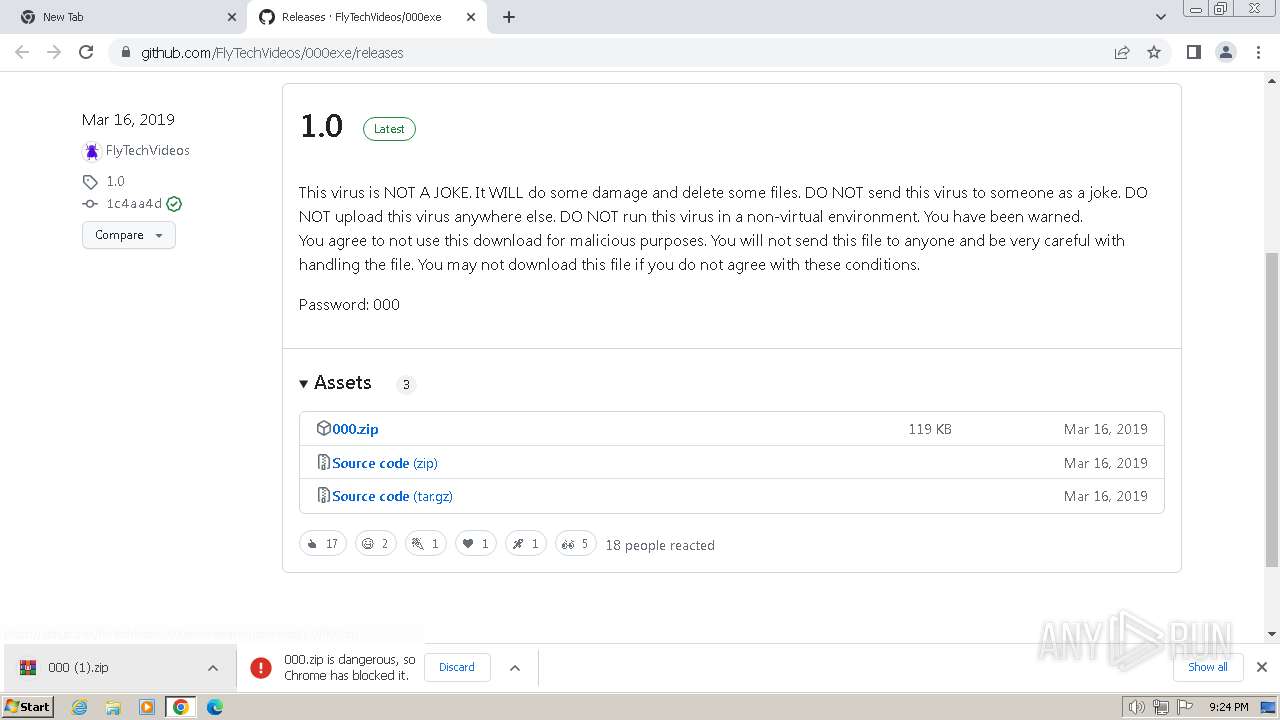Click the red dangerous download warning icon
The height and width of the screenshot is (720, 1280).
pos(261,668)
